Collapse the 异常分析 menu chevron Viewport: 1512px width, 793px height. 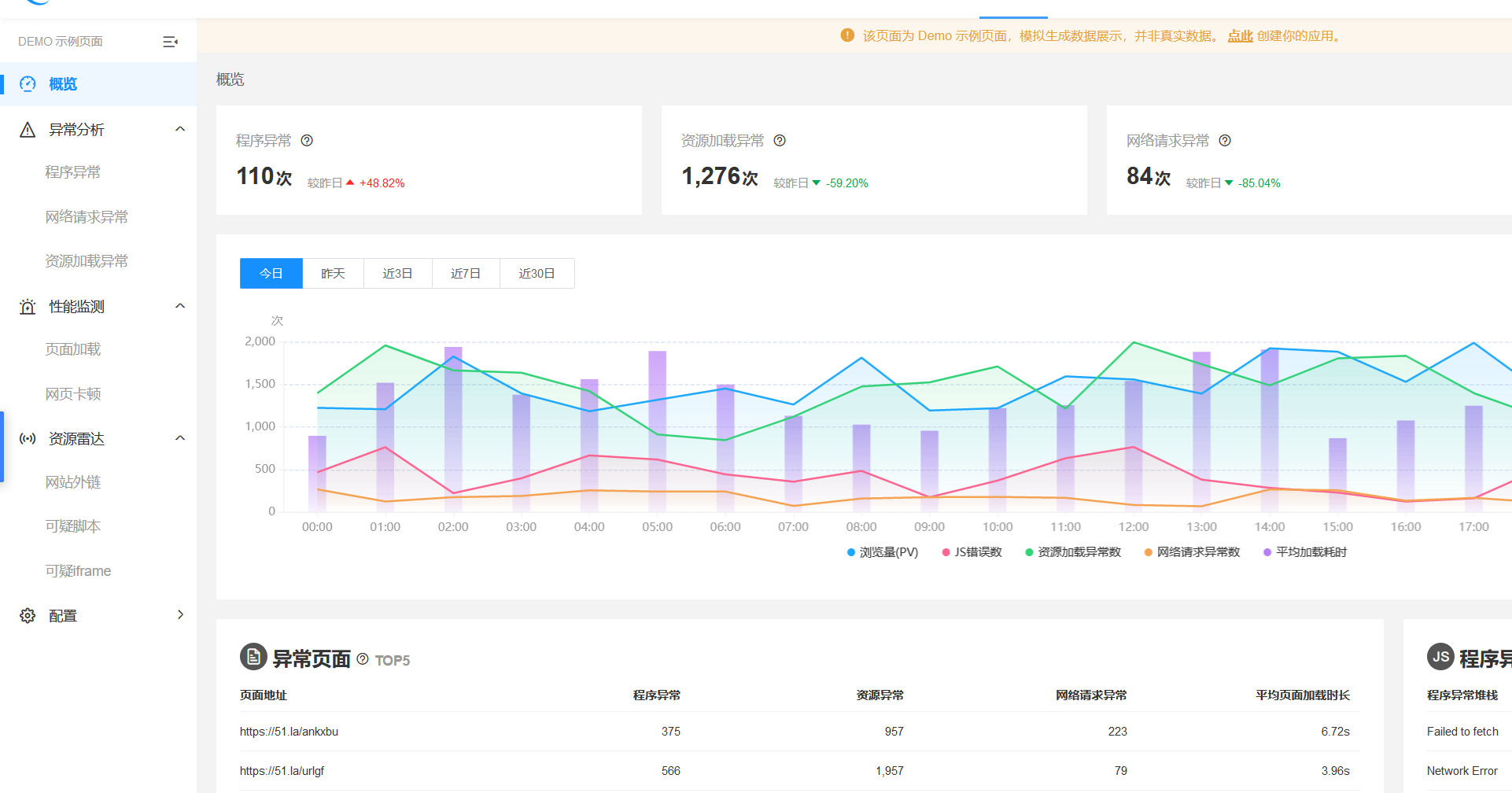click(180, 129)
